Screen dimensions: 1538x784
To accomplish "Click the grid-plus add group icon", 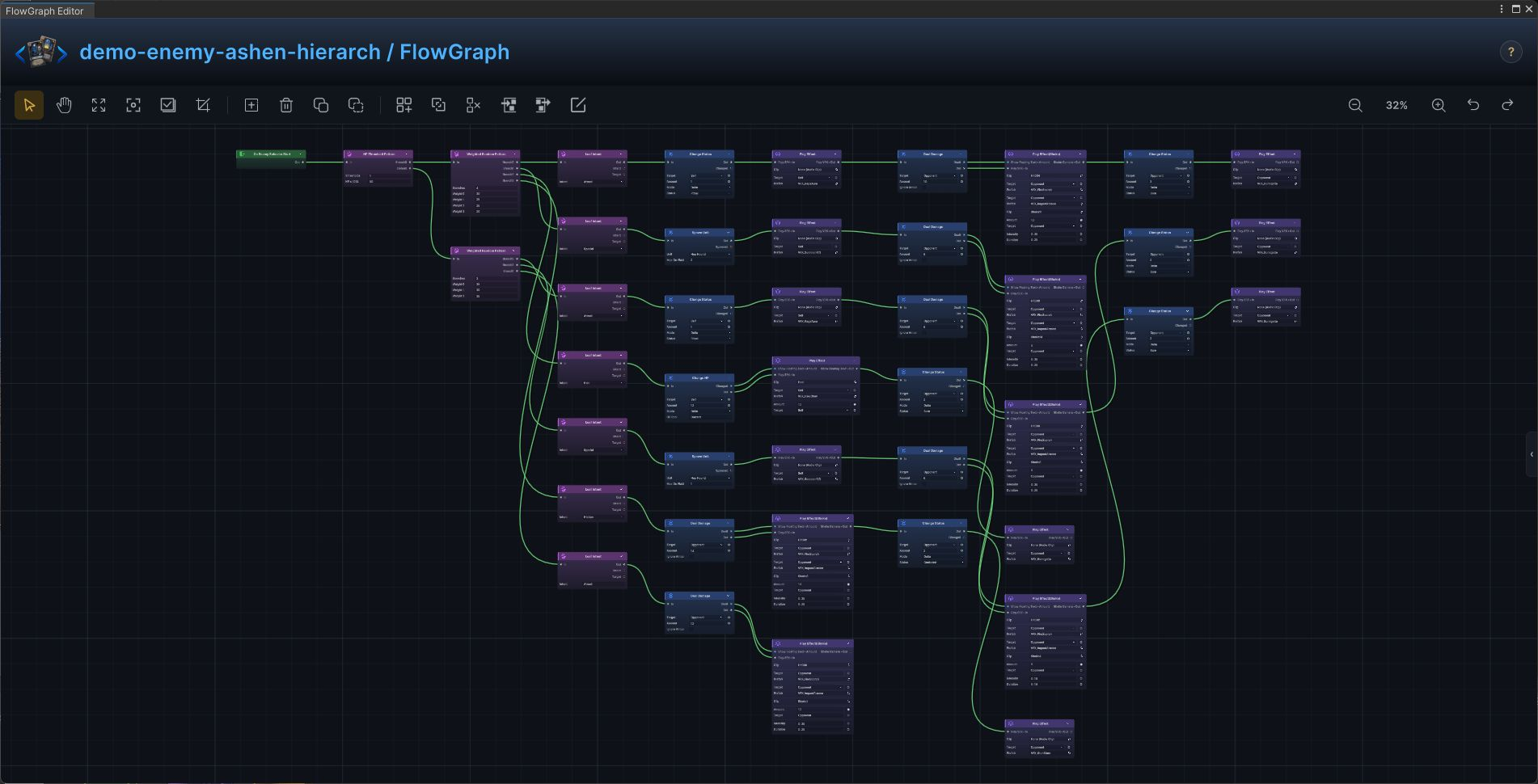I will [404, 105].
